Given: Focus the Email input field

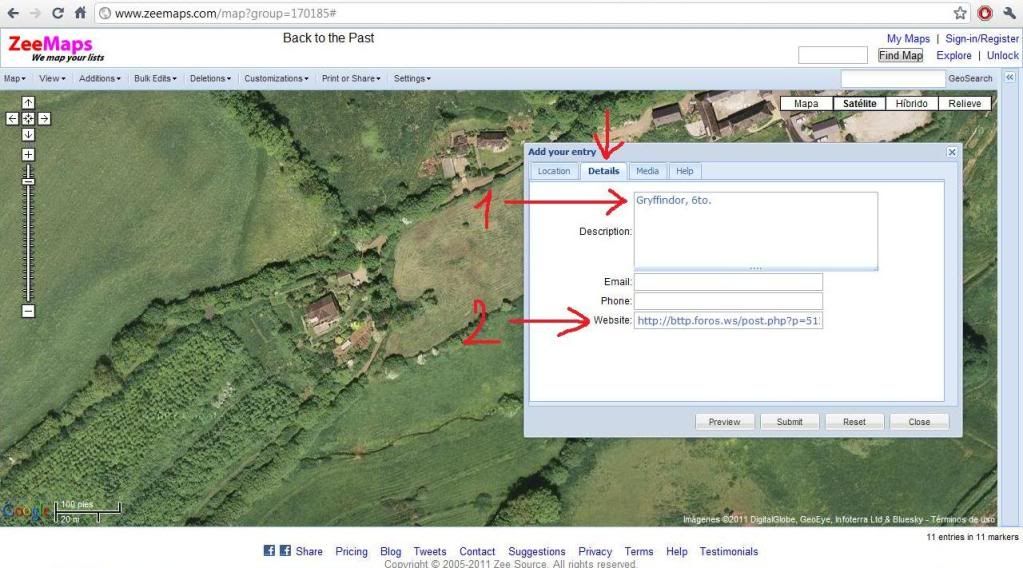Looking at the screenshot, I should pos(728,282).
